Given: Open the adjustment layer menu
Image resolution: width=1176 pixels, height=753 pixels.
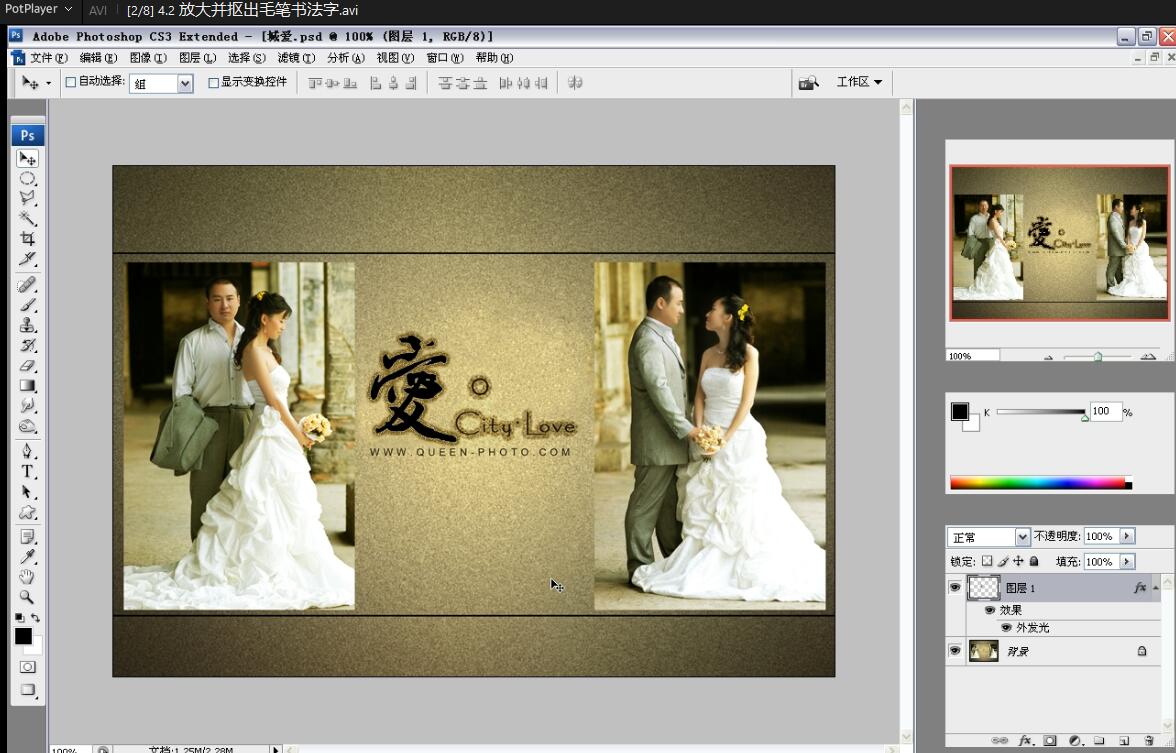Looking at the screenshot, I should (1074, 740).
